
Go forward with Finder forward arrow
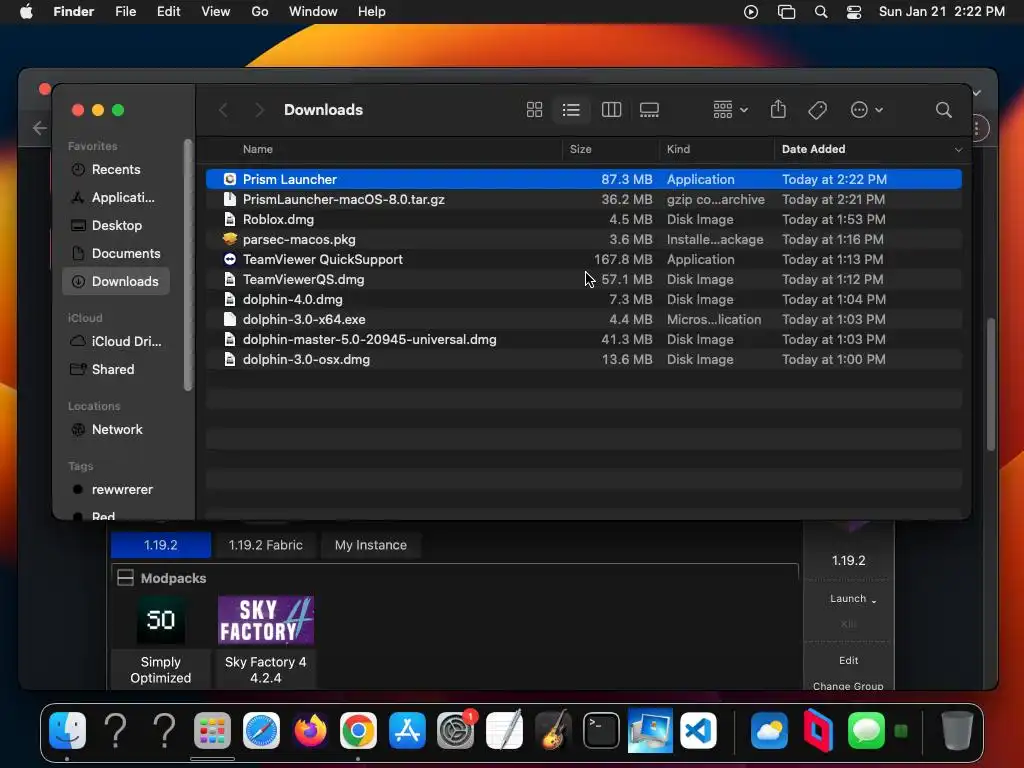click(x=259, y=110)
